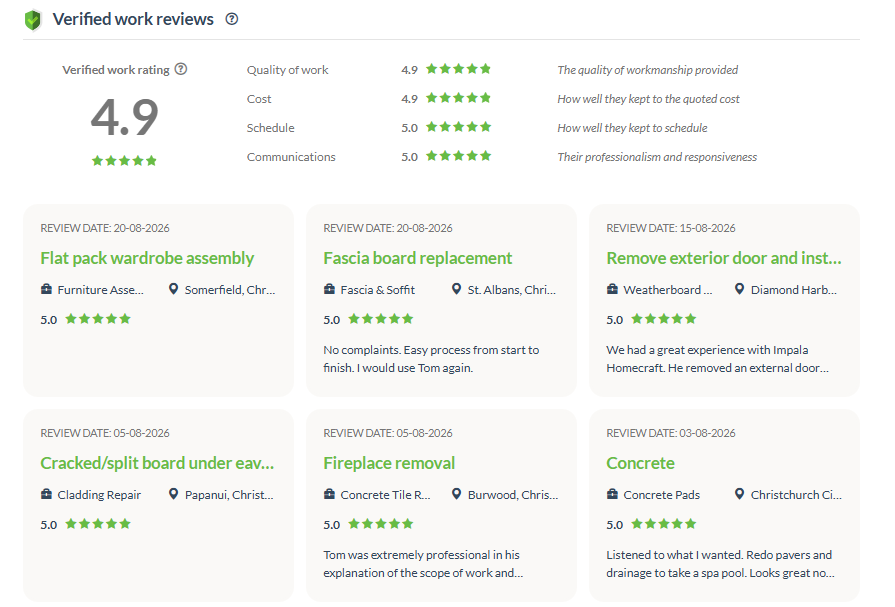Click location pin beside St. Albans
The height and width of the screenshot is (607, 895).
click(x=456, y=289)
